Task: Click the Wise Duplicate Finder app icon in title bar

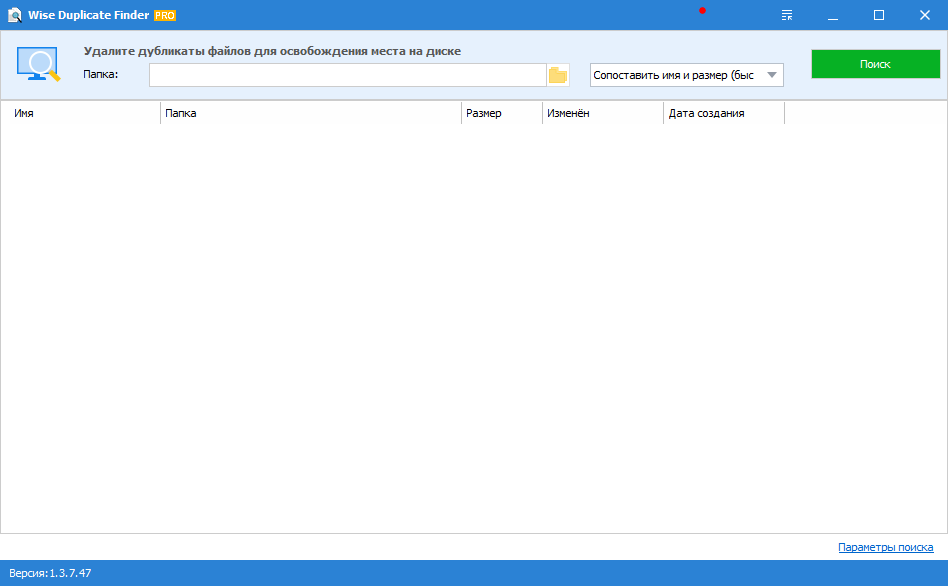Action: pyautogui.click(x=15, y=16)
